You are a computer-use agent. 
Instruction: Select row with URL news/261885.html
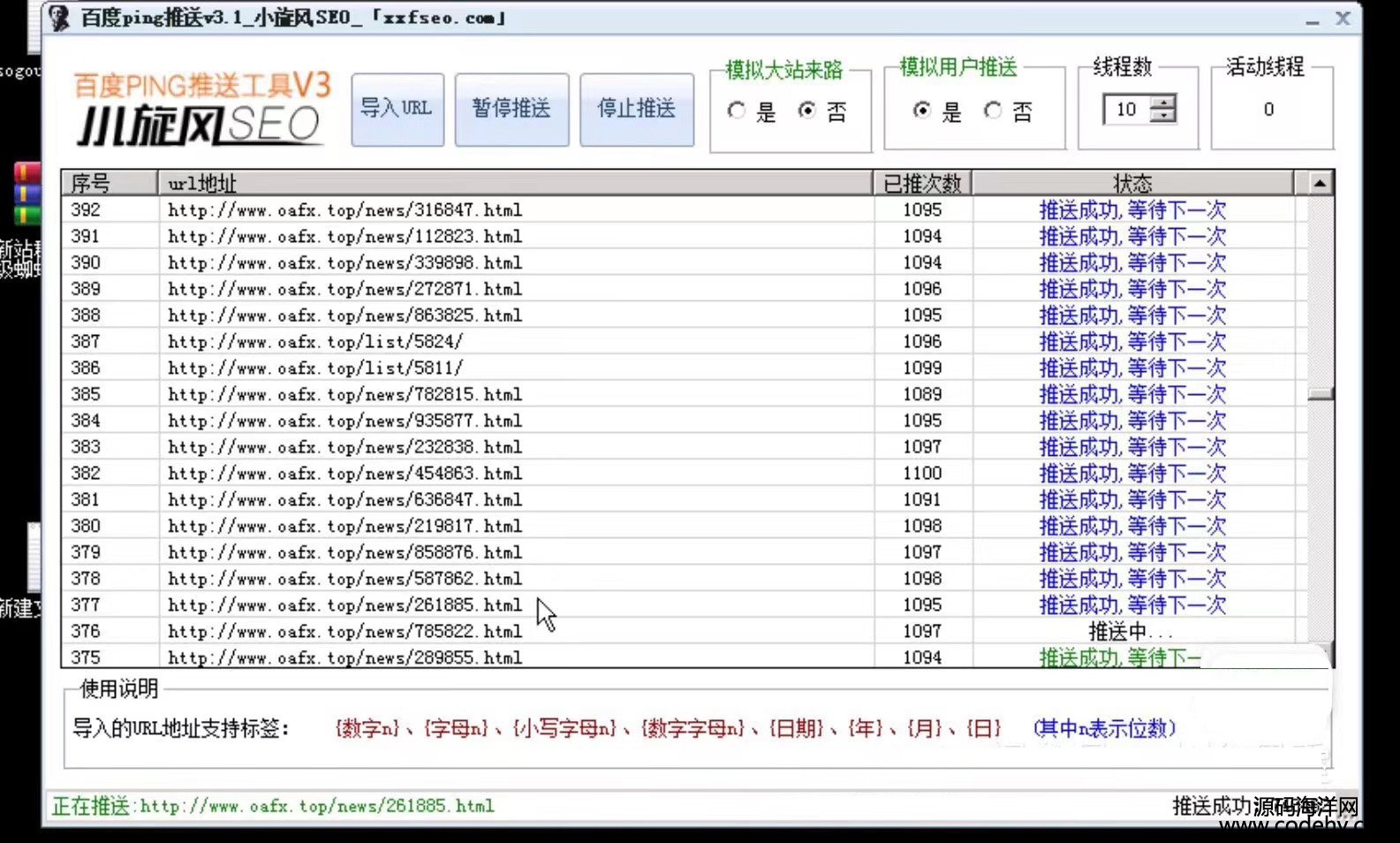coord(685,605)
